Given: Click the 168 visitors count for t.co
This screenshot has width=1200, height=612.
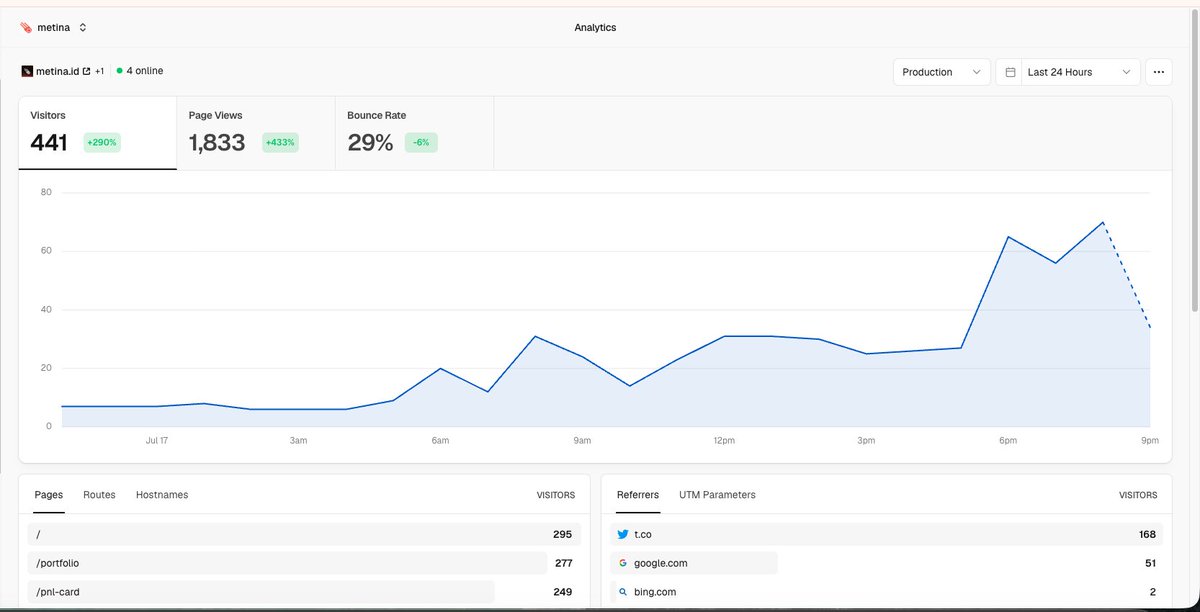Looking at the screenshot, I should point(1147,534).
